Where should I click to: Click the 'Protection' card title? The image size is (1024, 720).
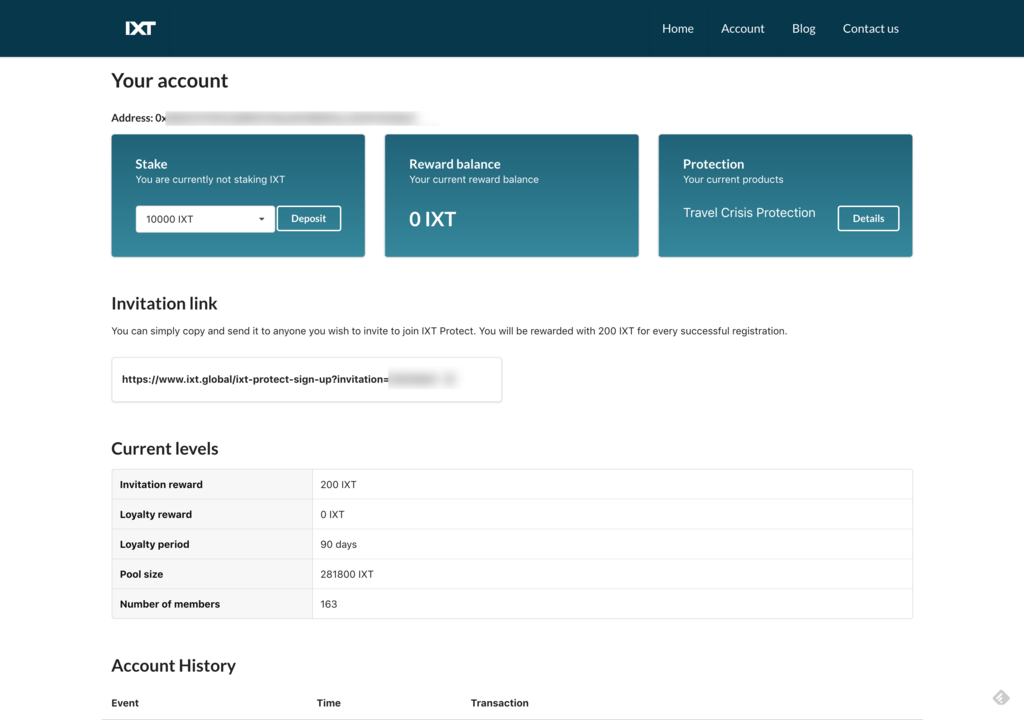(713, 164)
